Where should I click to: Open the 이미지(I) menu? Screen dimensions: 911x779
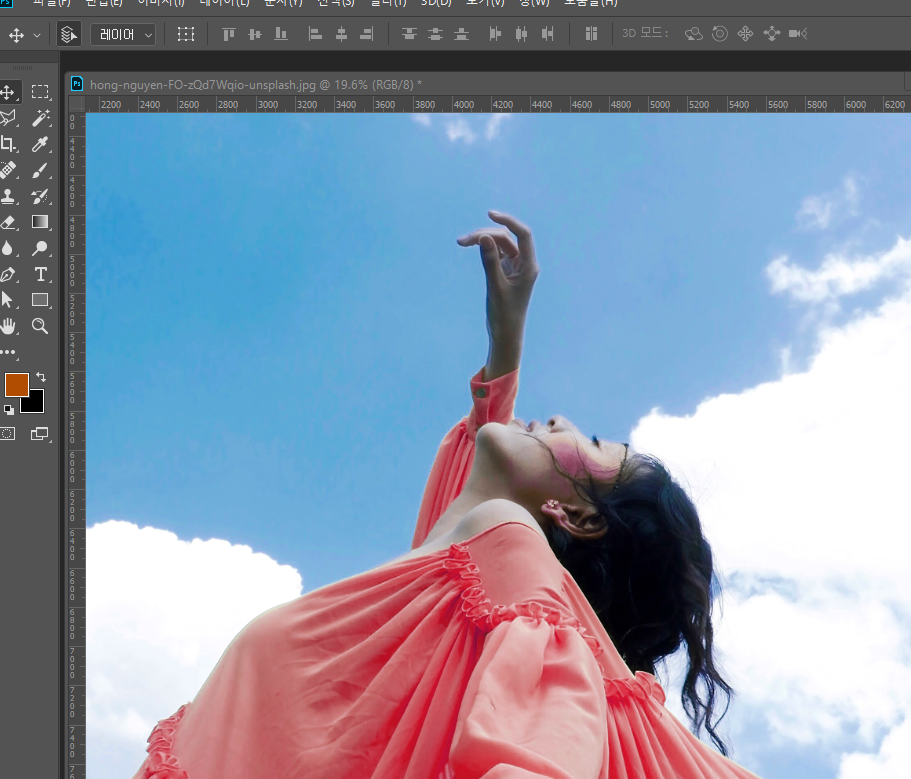161,3
